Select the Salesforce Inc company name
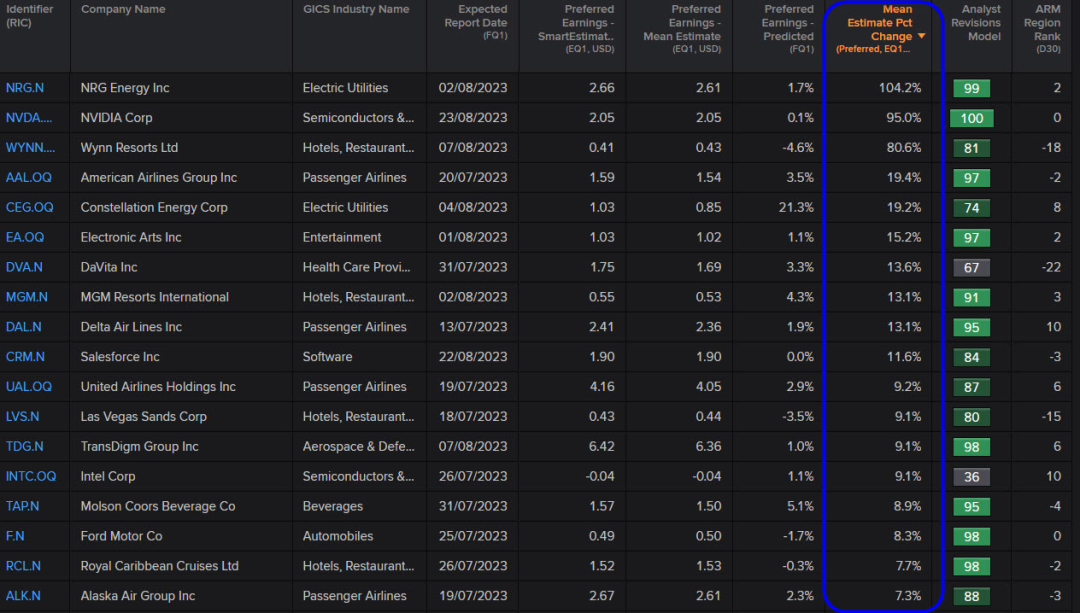This screenshot has height=613, width=1080. (120, 357)
